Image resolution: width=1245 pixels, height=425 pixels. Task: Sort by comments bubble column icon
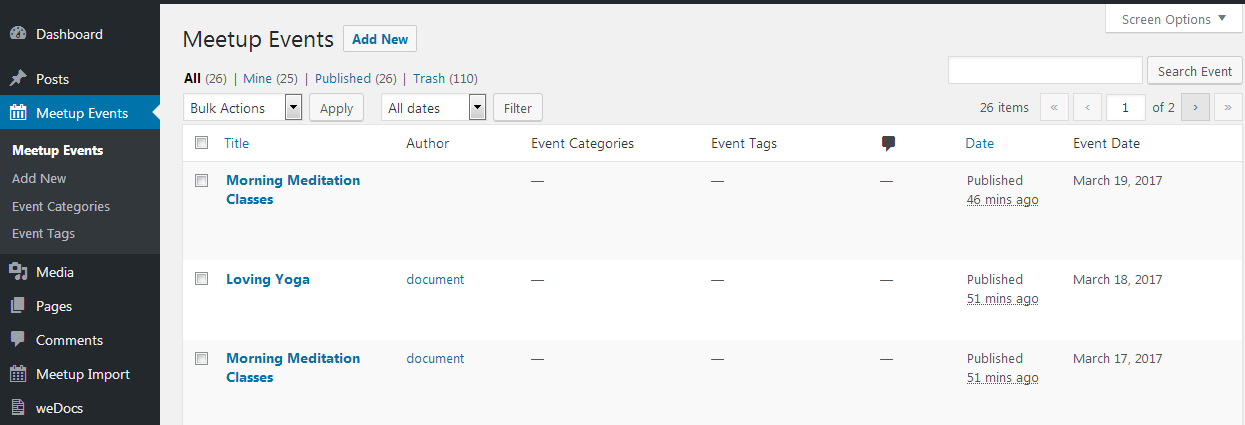pos(888,144)
